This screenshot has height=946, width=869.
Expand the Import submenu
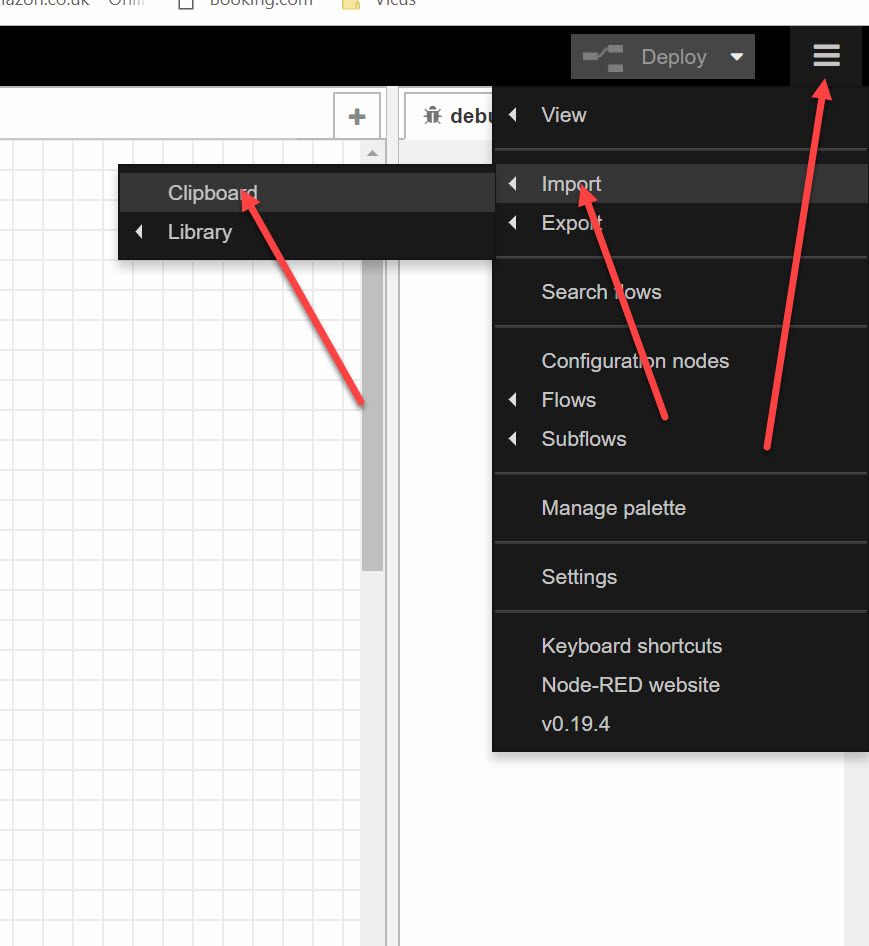pos(571,183)
